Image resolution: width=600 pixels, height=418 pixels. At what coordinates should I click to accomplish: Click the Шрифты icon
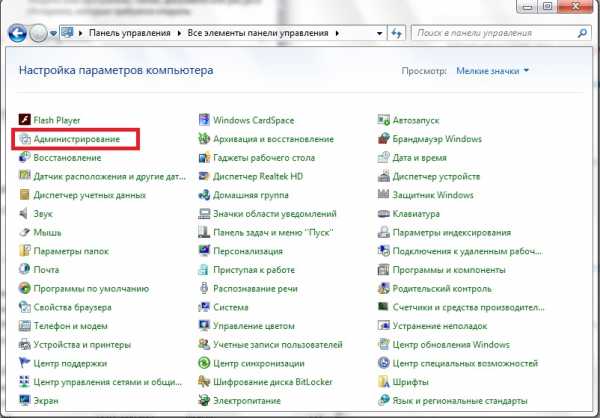[383, 382]
